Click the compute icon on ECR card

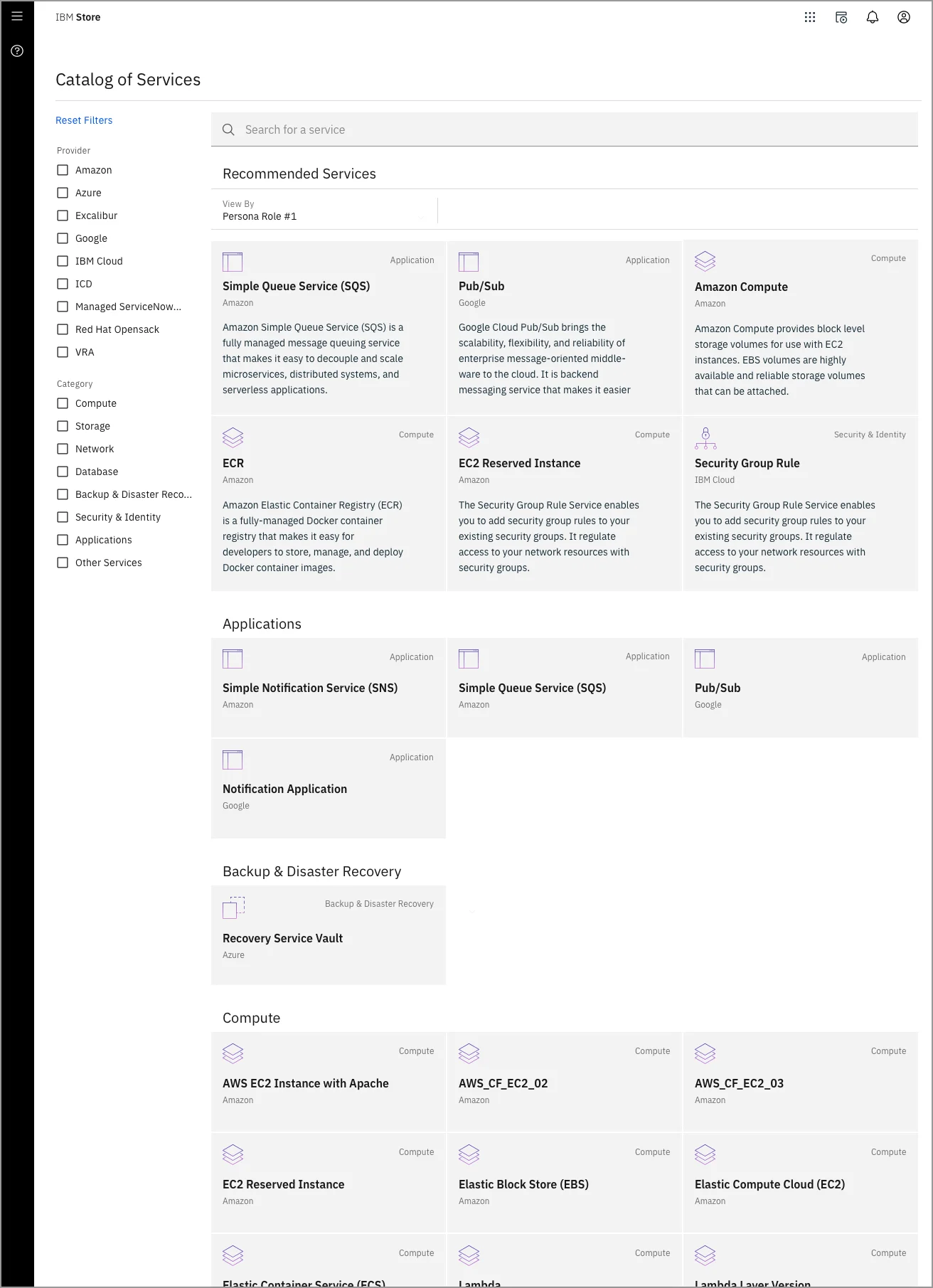233,437
